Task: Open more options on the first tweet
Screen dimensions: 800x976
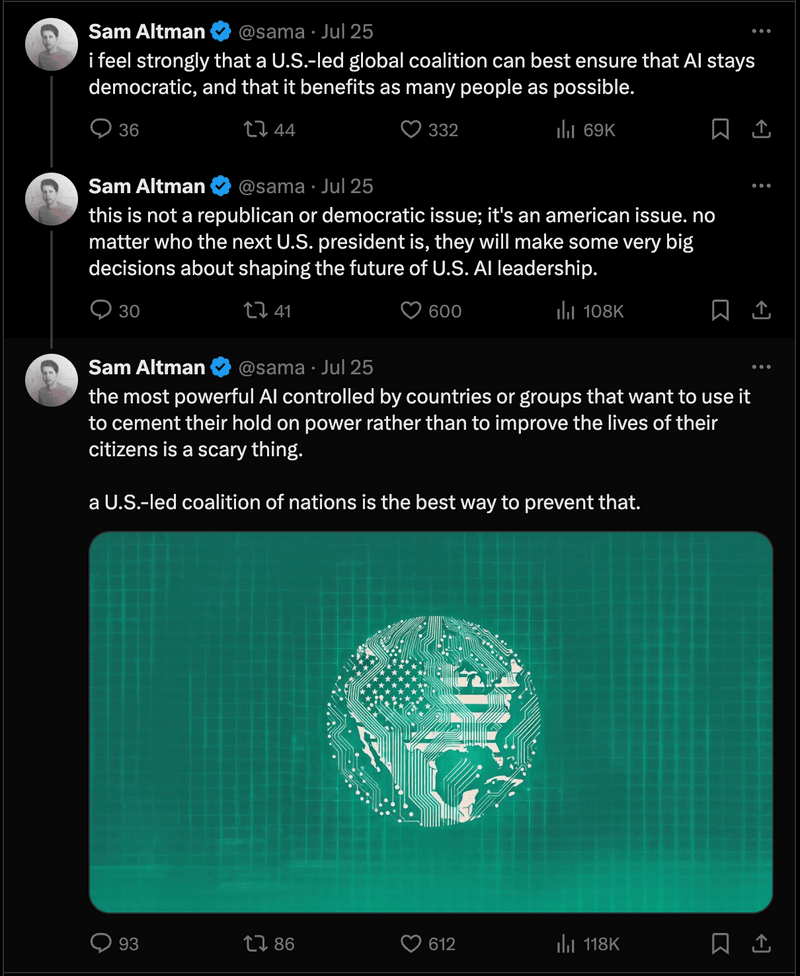Action: tap(761, 31)
